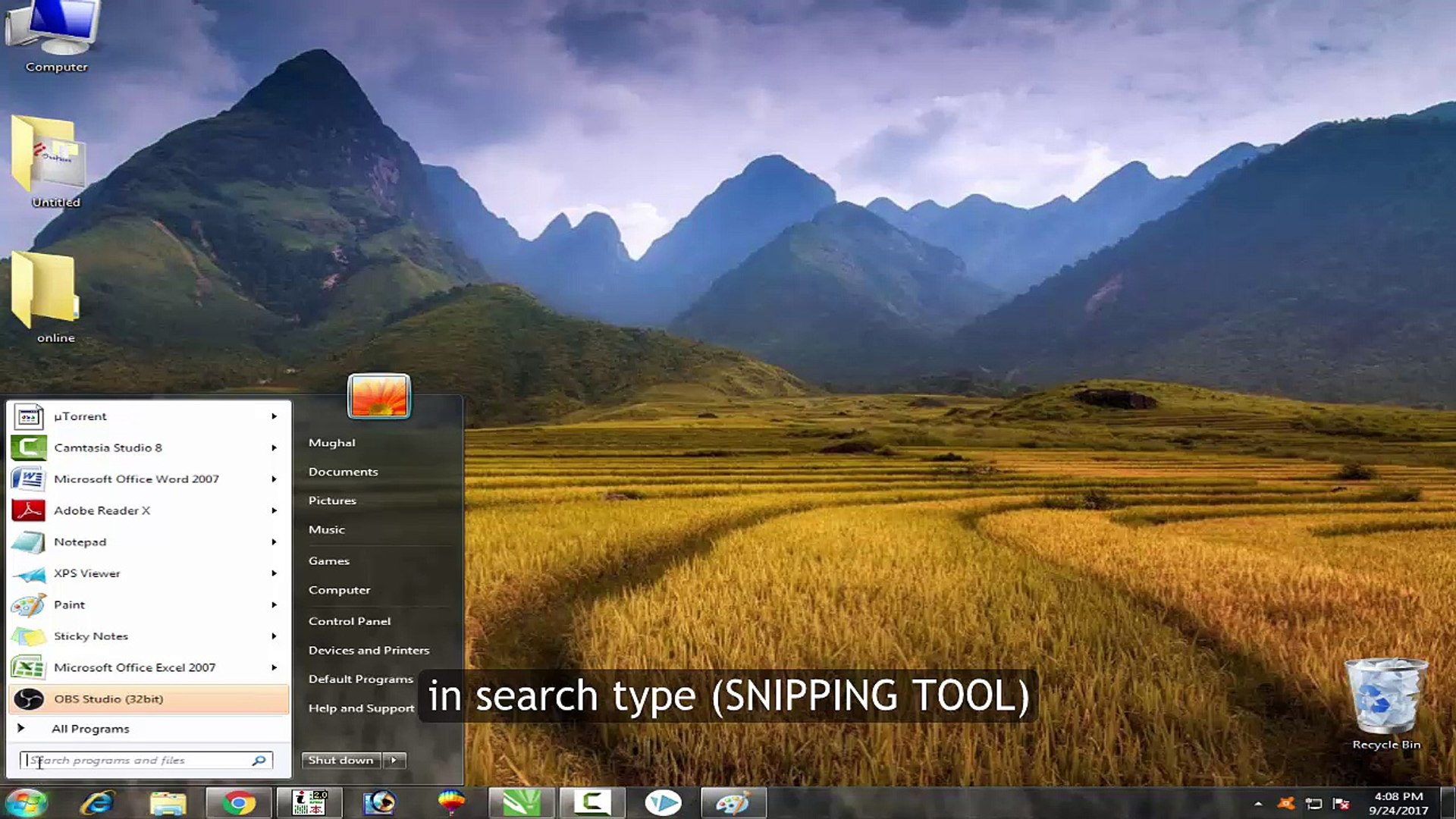Switch to Camtasia on the taskbar
This screenshot has height=819, width=1456.
(x=592, y=802)
